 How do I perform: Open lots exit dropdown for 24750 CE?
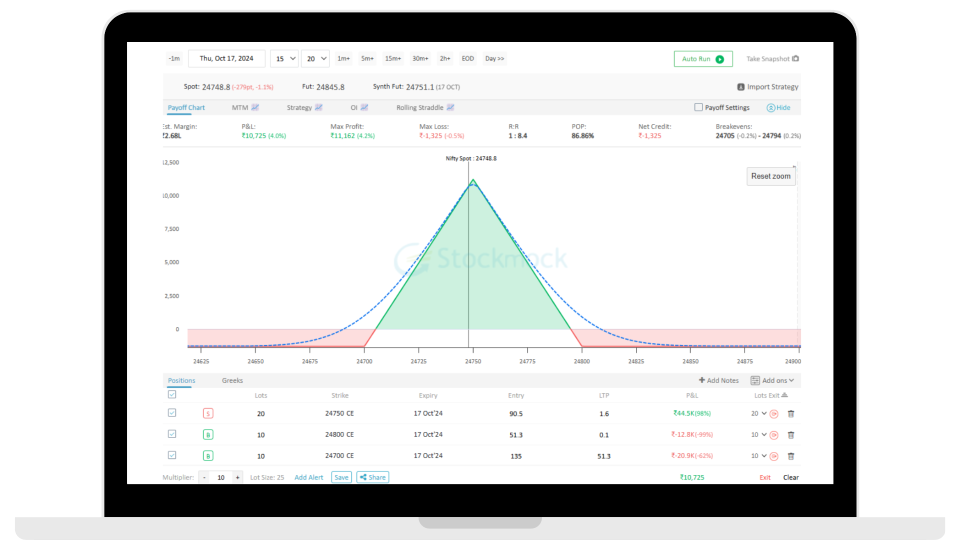(758, 413)
